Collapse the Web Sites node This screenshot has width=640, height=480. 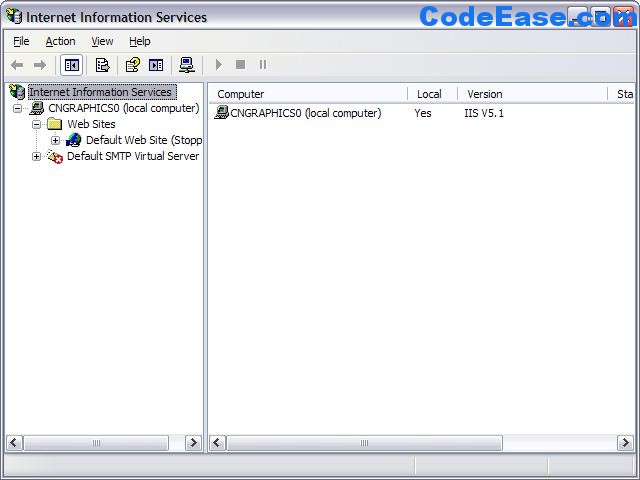tap(36, 124)
